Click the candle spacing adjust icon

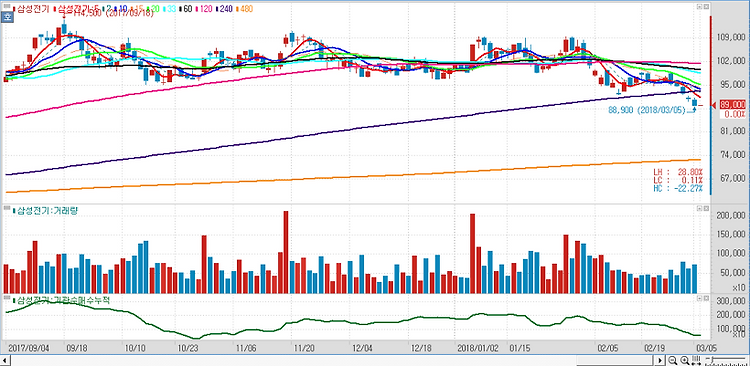696,360
